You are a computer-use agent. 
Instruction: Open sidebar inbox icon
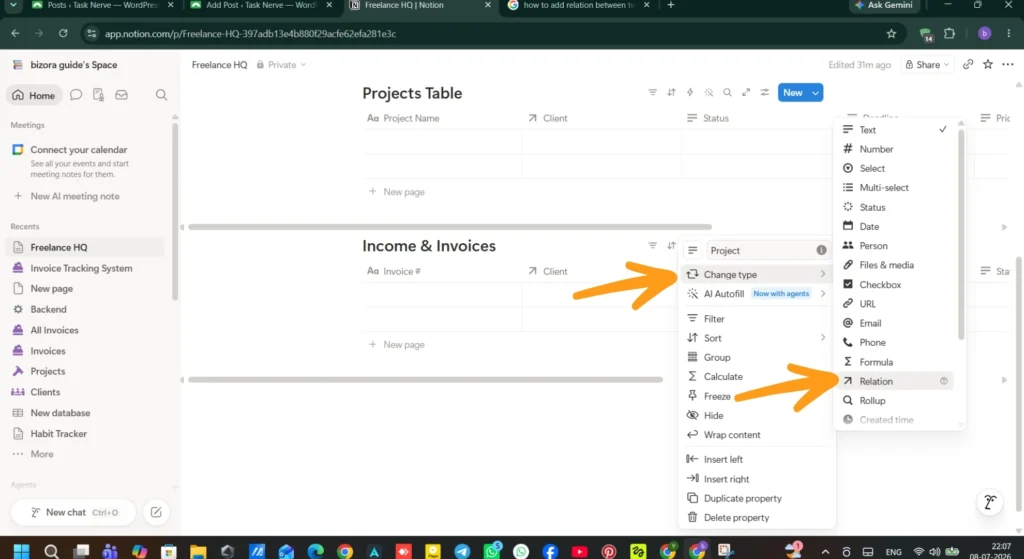(121, 95)
